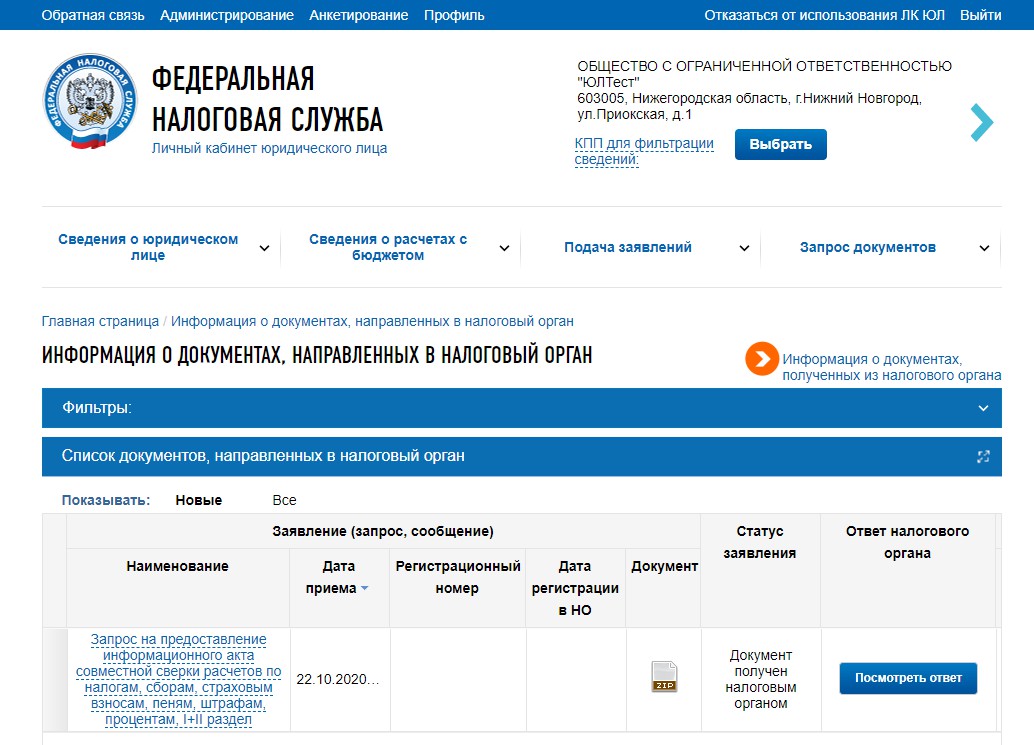Expand the Фильтры panel chevron

(x=983, y=408)
